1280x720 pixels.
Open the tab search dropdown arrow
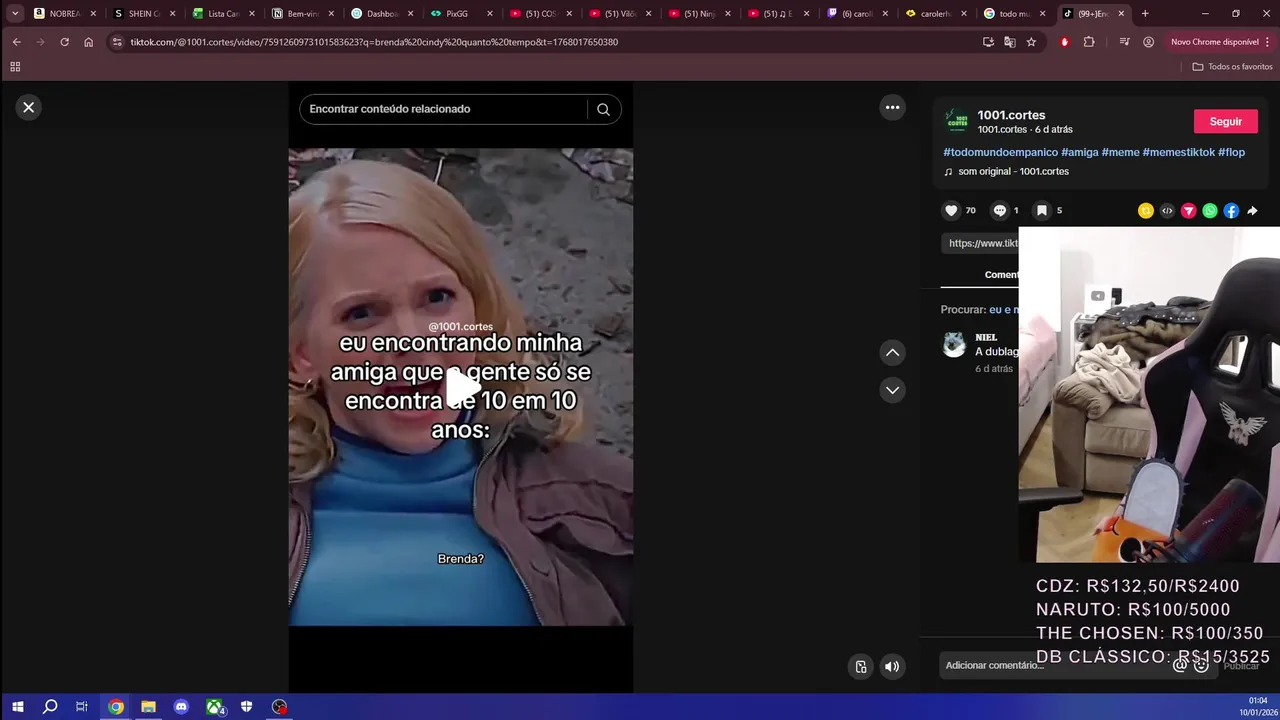click(x=15, y=14)
